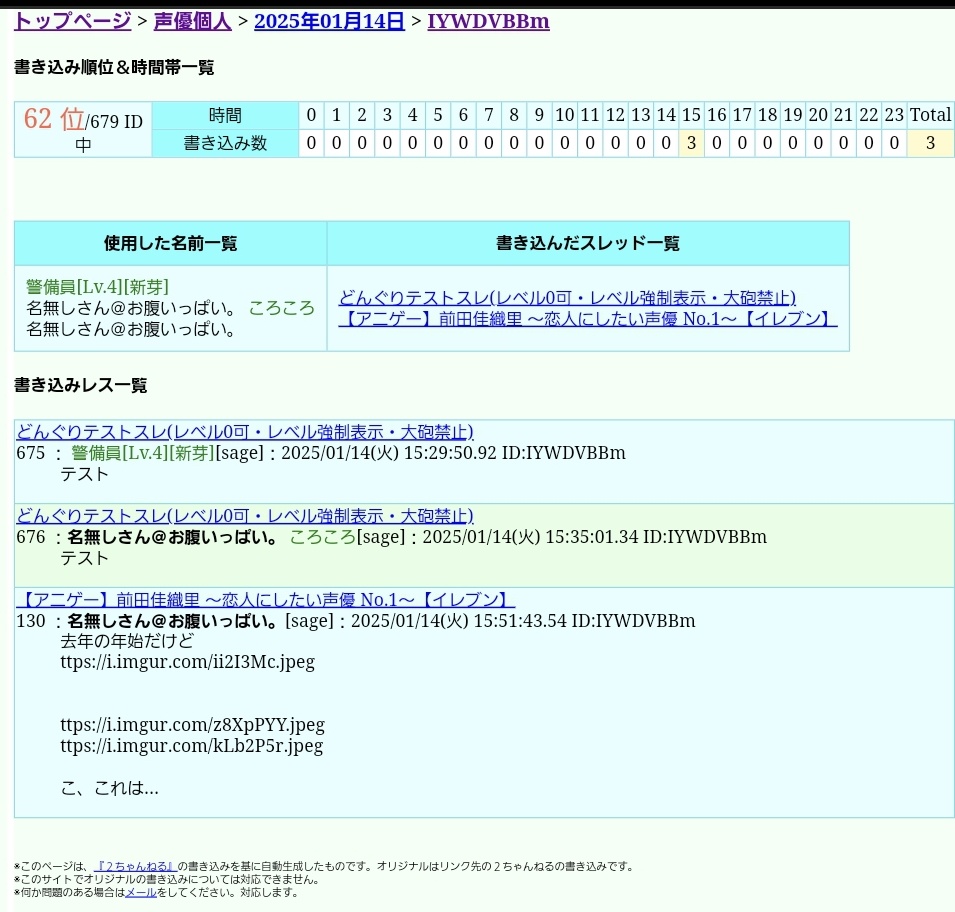955x912 pixels.
Task: Select the hour 20 header cell
Action: (x=818, y=115)
